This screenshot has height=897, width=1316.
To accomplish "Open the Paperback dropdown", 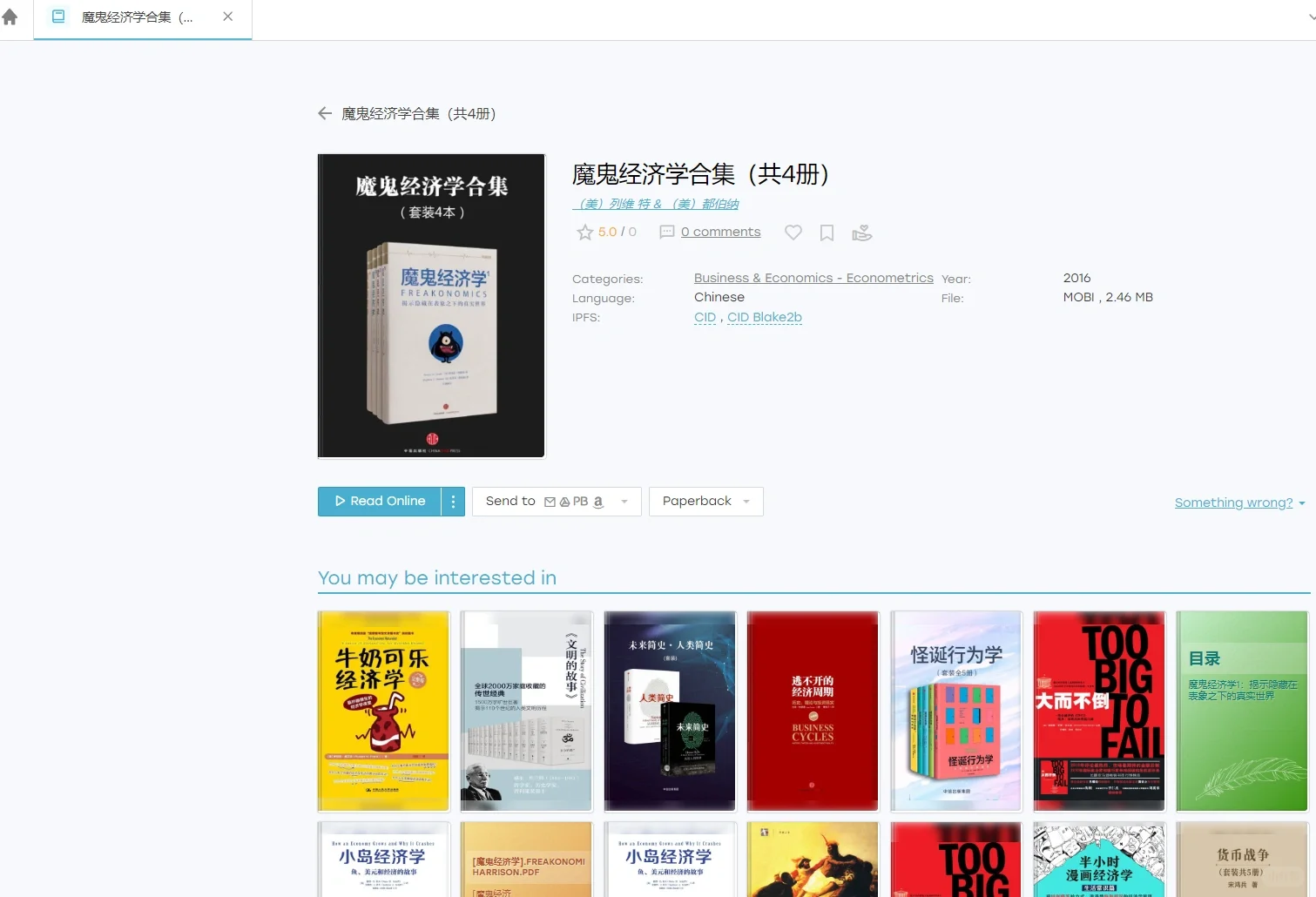I will pyautogui.click(x=705, y=501).
